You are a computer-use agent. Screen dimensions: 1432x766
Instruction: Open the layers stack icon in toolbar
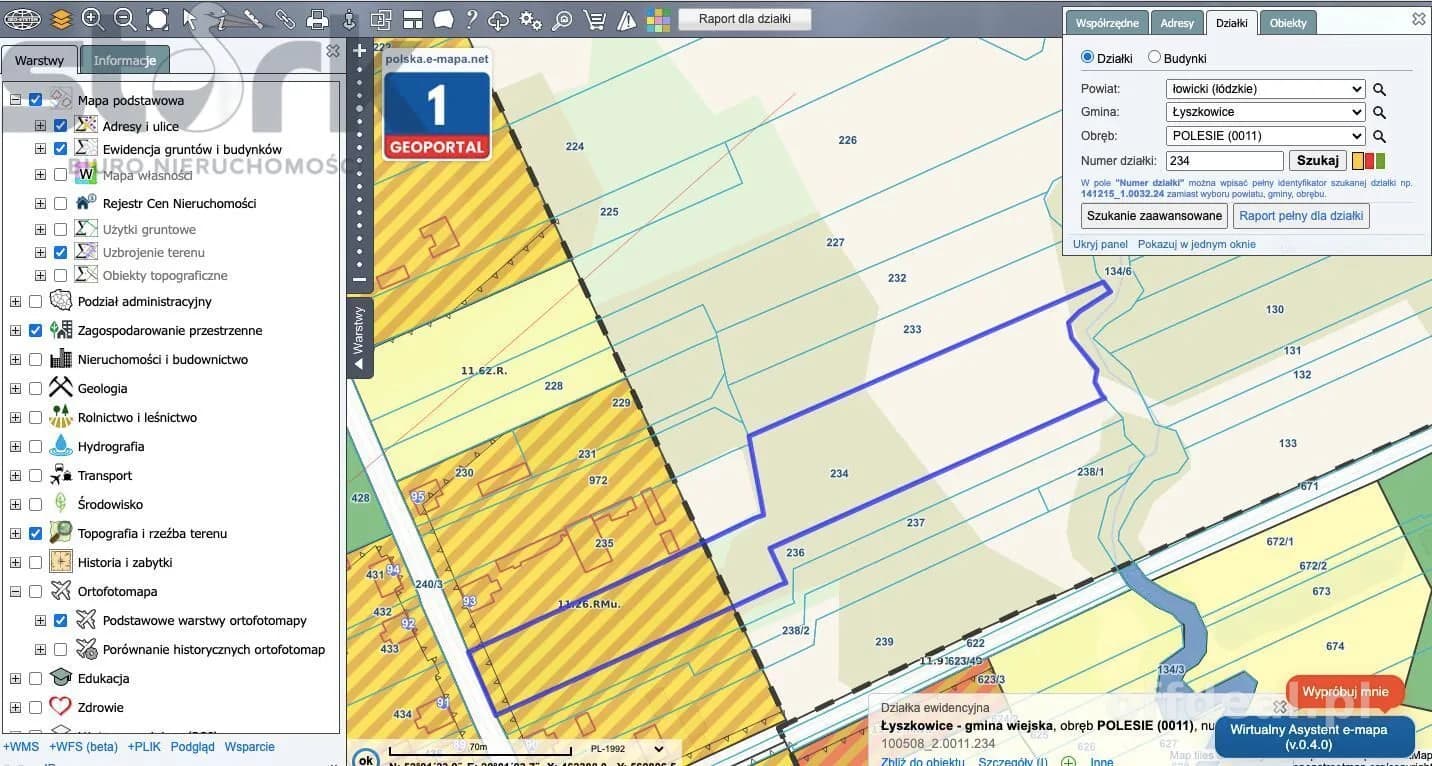click(x=62, y=19)
